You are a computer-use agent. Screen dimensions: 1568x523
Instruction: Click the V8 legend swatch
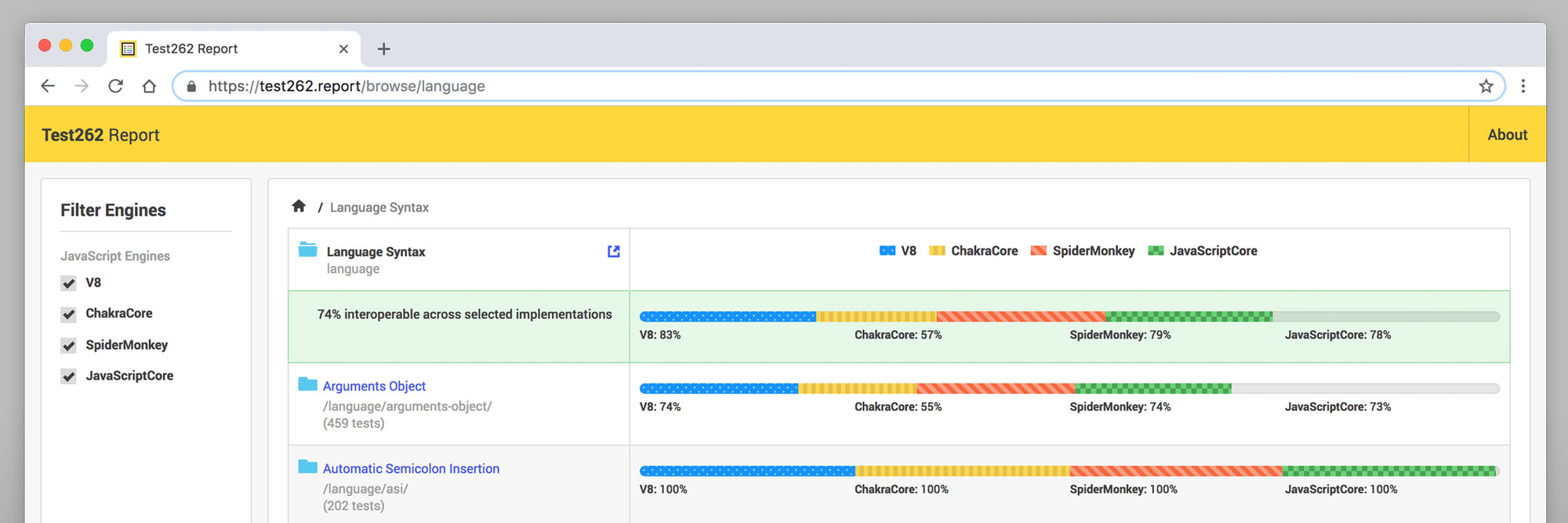887,251
